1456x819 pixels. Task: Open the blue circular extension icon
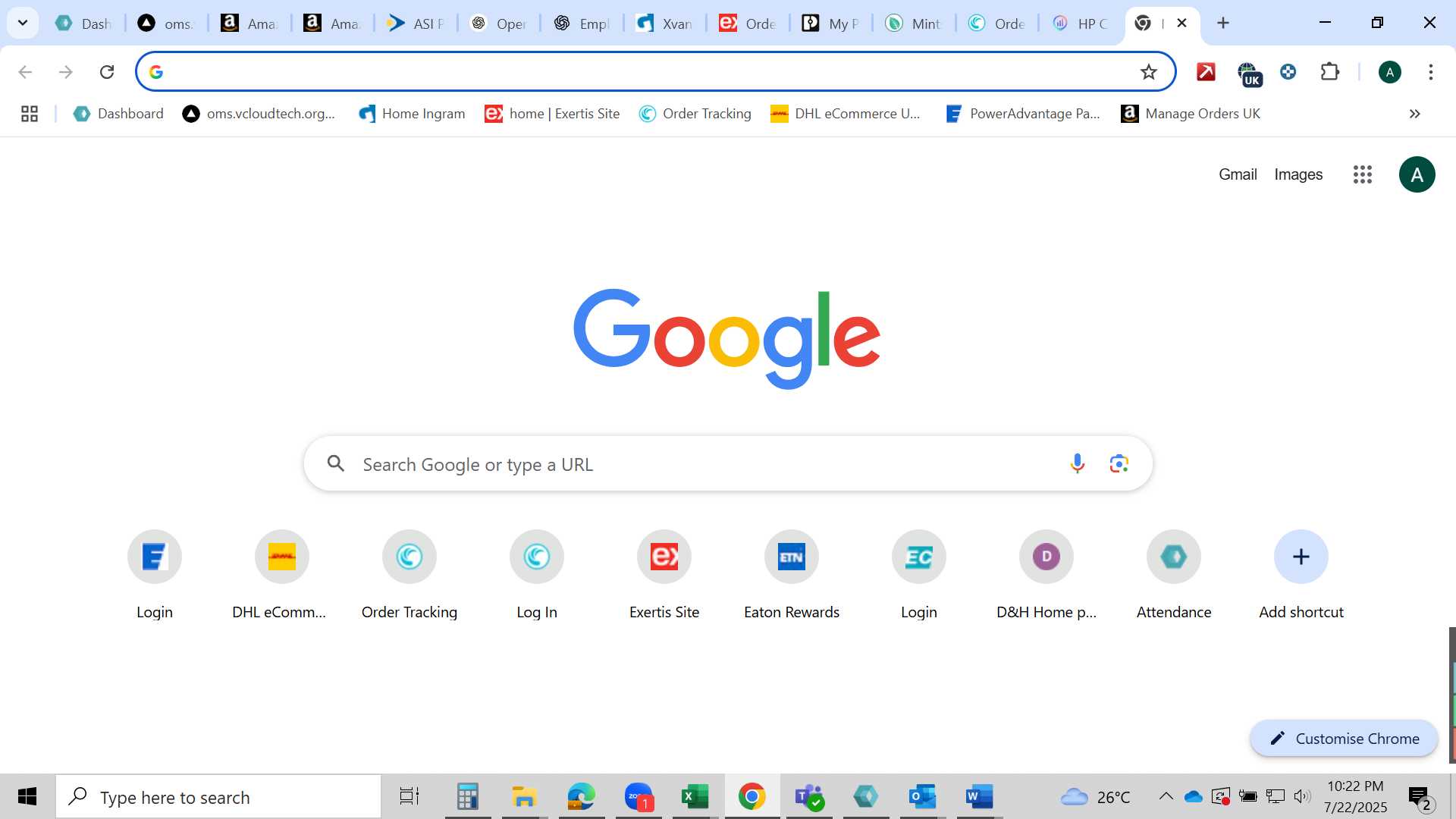click(1288, 72)
